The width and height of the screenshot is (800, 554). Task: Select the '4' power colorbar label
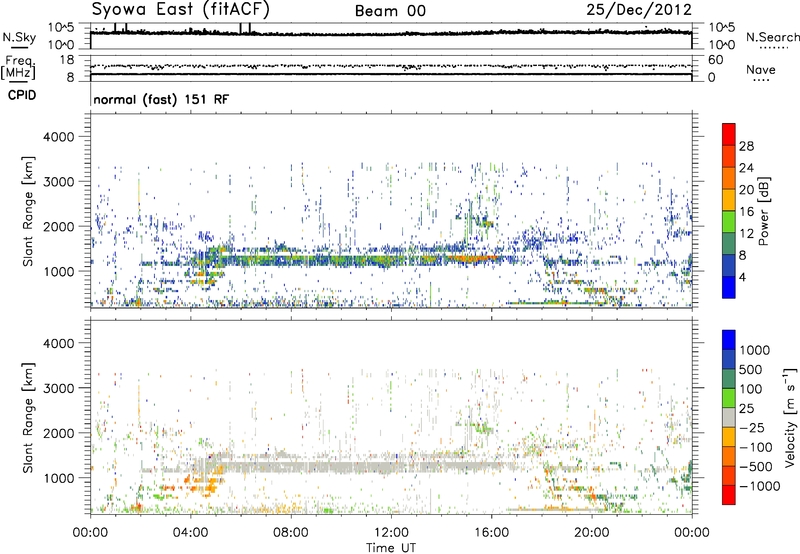coord(743,277)
